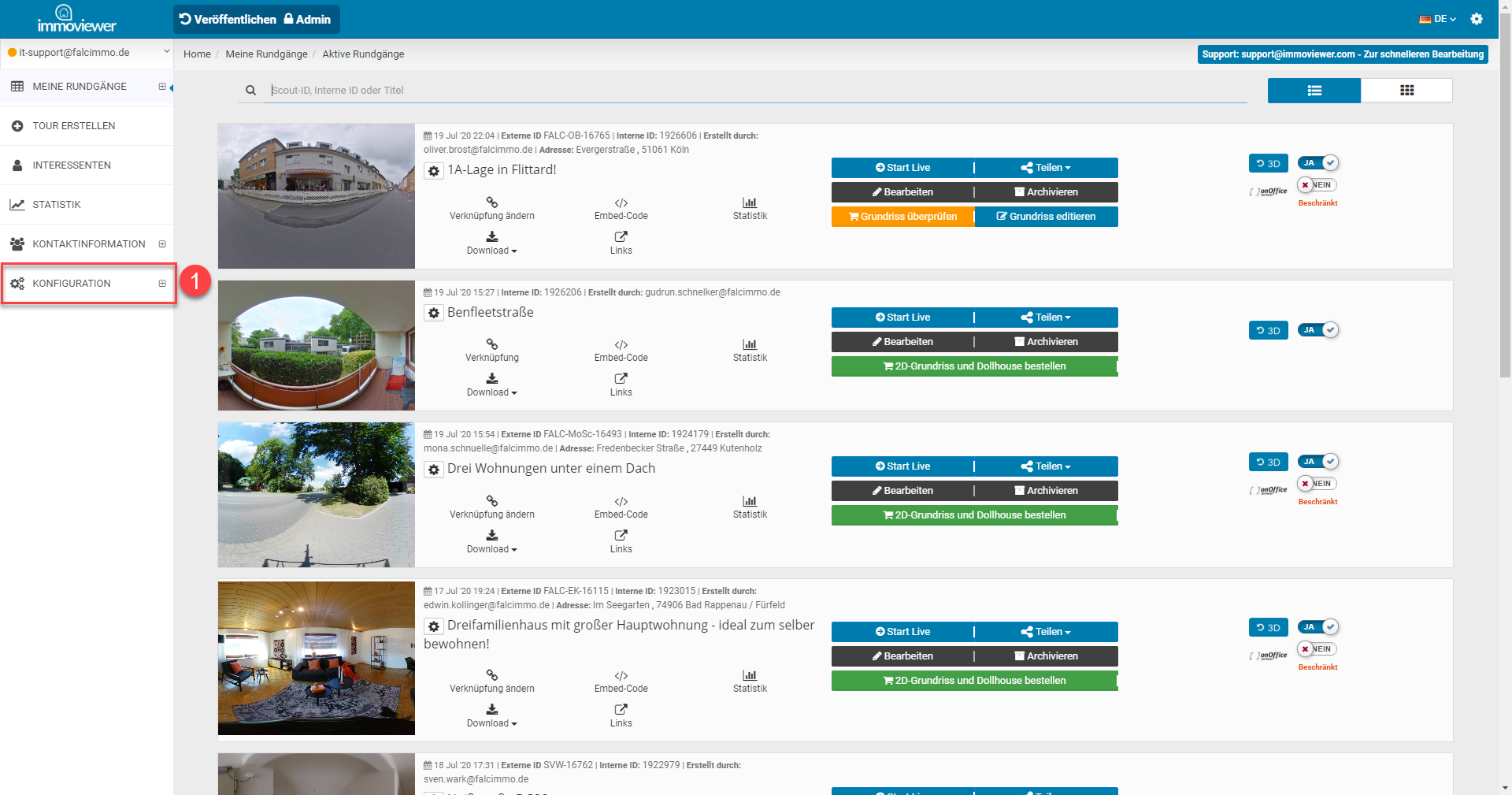Click Links icon for Drei Wohnungen tour
Viewport: 1512px width, 795px height.
pos(621,536)
